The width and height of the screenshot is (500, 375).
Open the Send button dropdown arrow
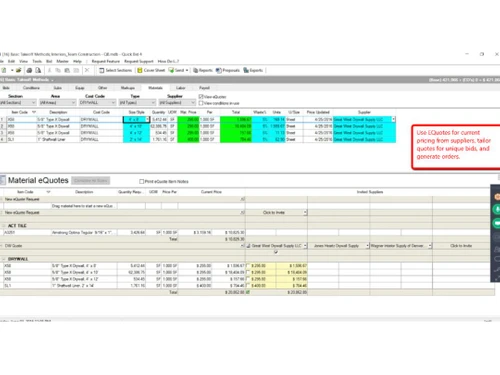[187, 70]
